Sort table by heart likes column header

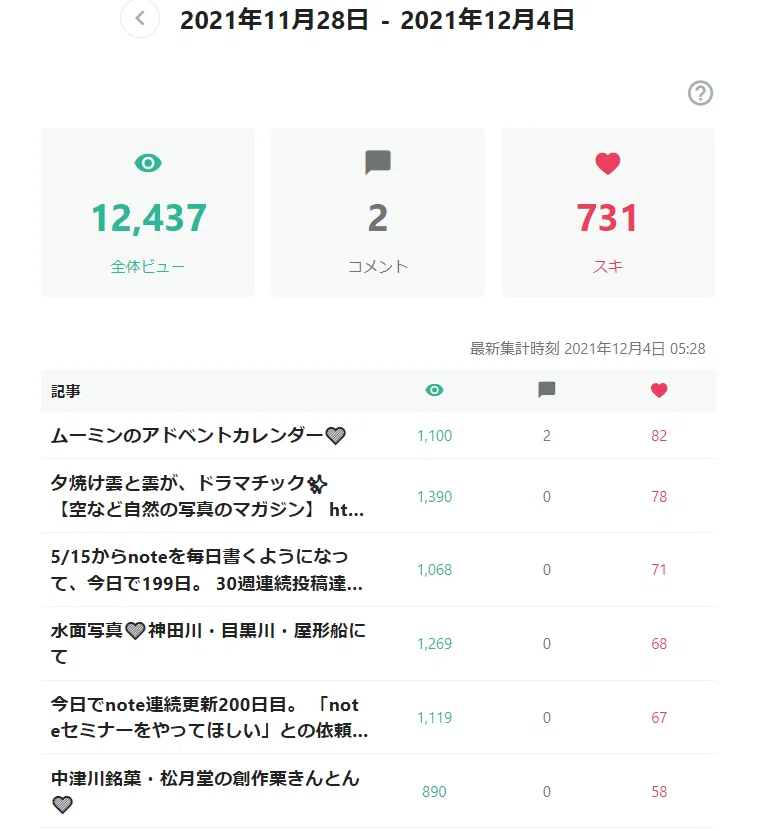click(x=659, y=390)
